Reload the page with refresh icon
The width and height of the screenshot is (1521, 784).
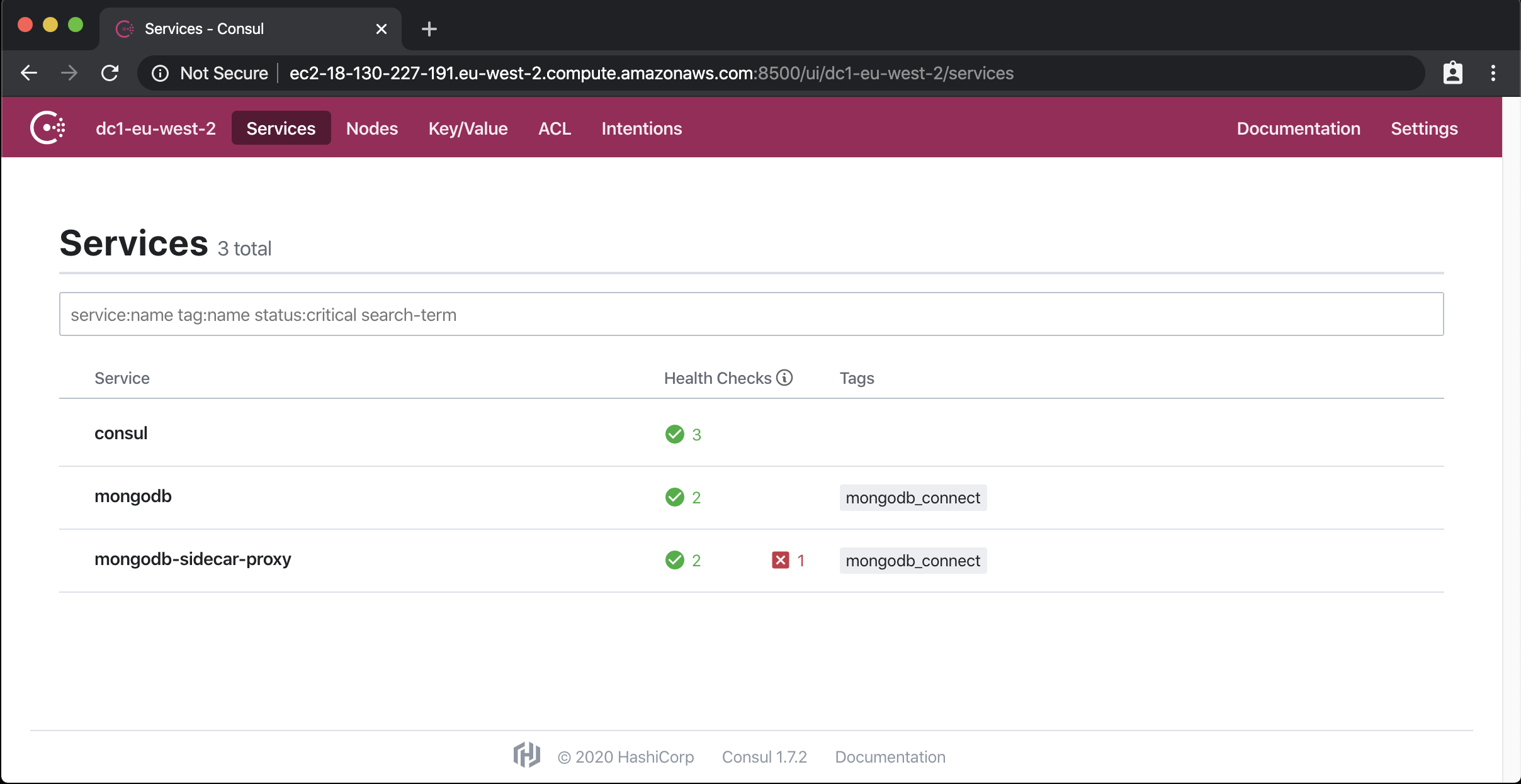pos(110,73)
